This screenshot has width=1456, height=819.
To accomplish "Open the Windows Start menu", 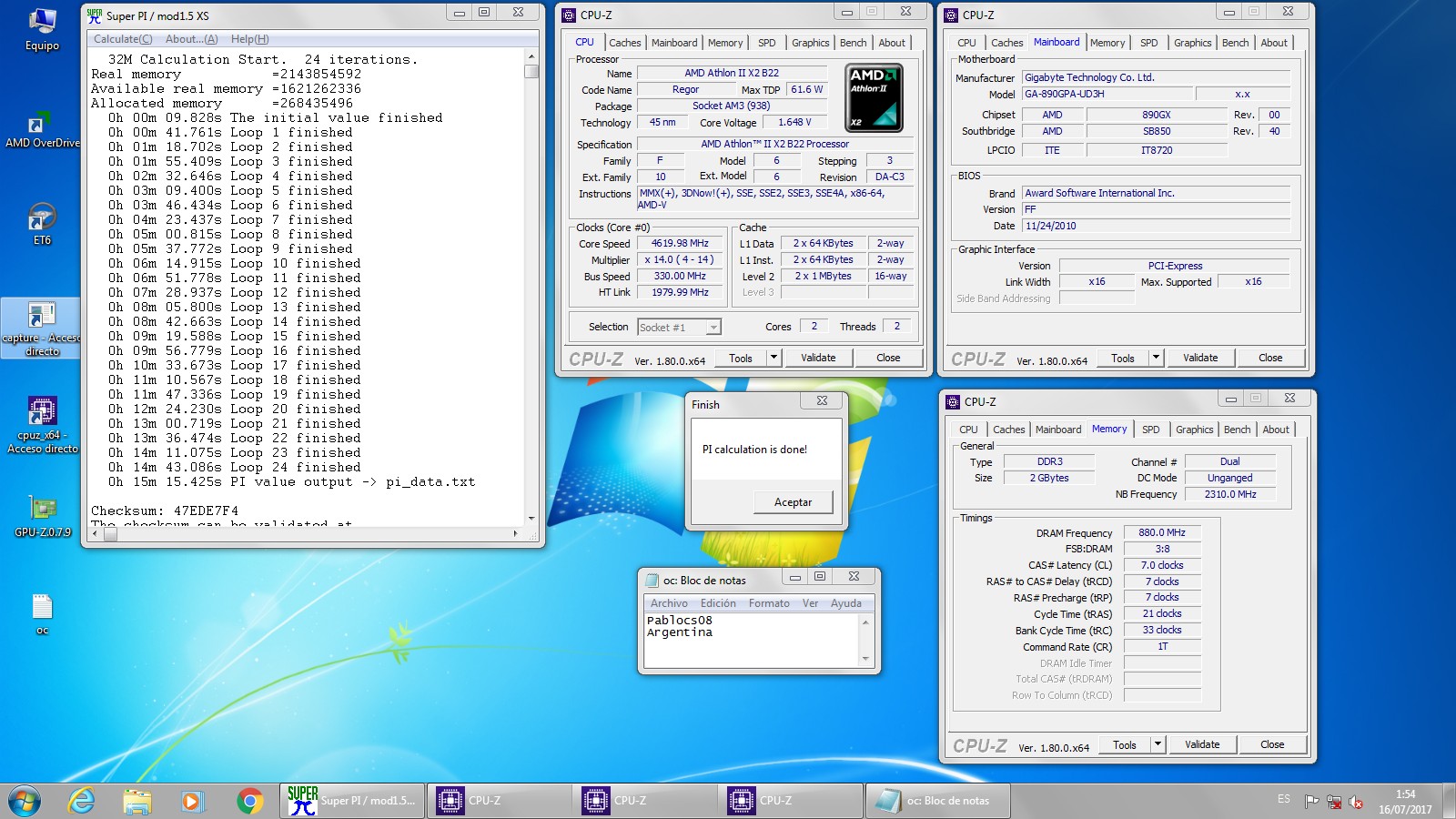I will pyautogui.click(x=25, y=801).
